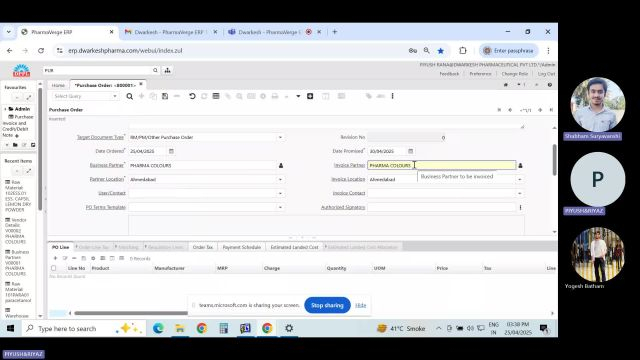Image resolution: width=640 pixels, height=360 pixels.
Task: Click the Refresh toolbar icon
Action: pos(204,96)
